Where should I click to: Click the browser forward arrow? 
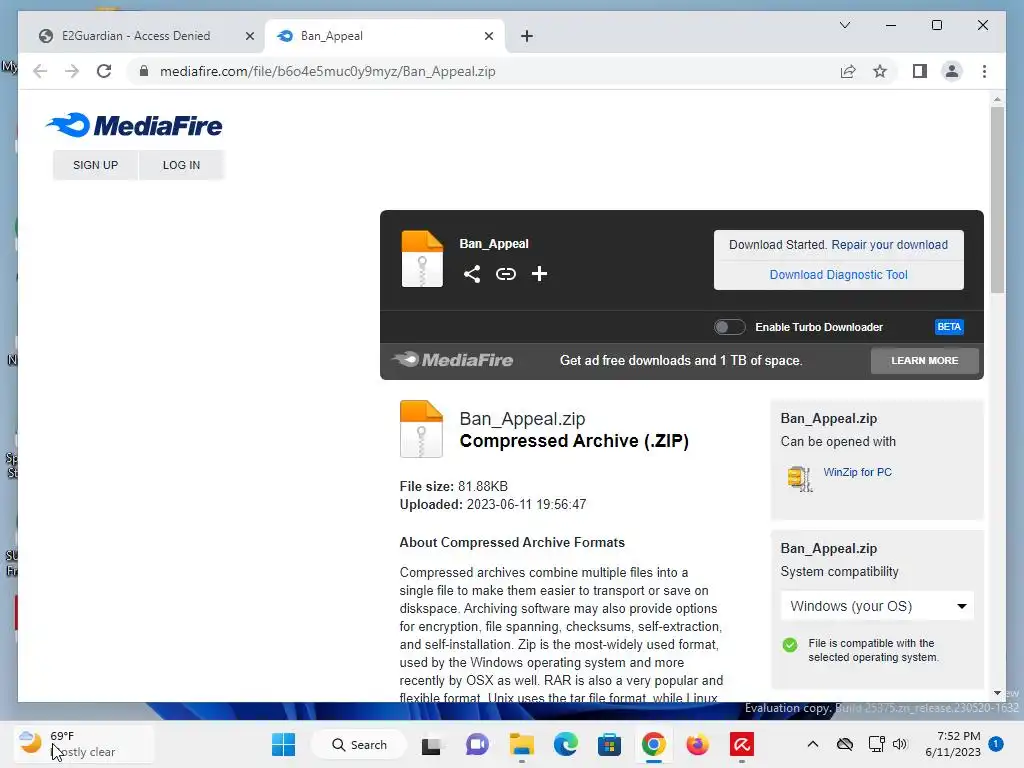pos(72,71)
